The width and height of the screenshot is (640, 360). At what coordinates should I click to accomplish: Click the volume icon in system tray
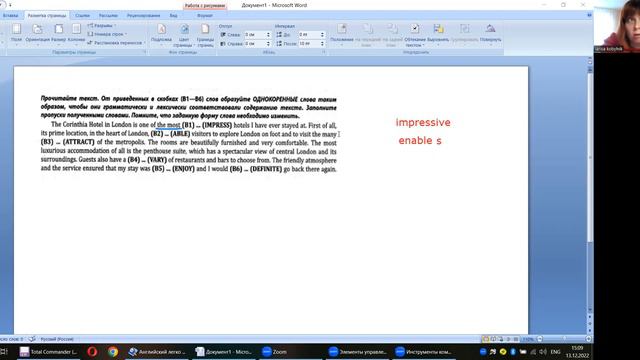tap(542, 351)
